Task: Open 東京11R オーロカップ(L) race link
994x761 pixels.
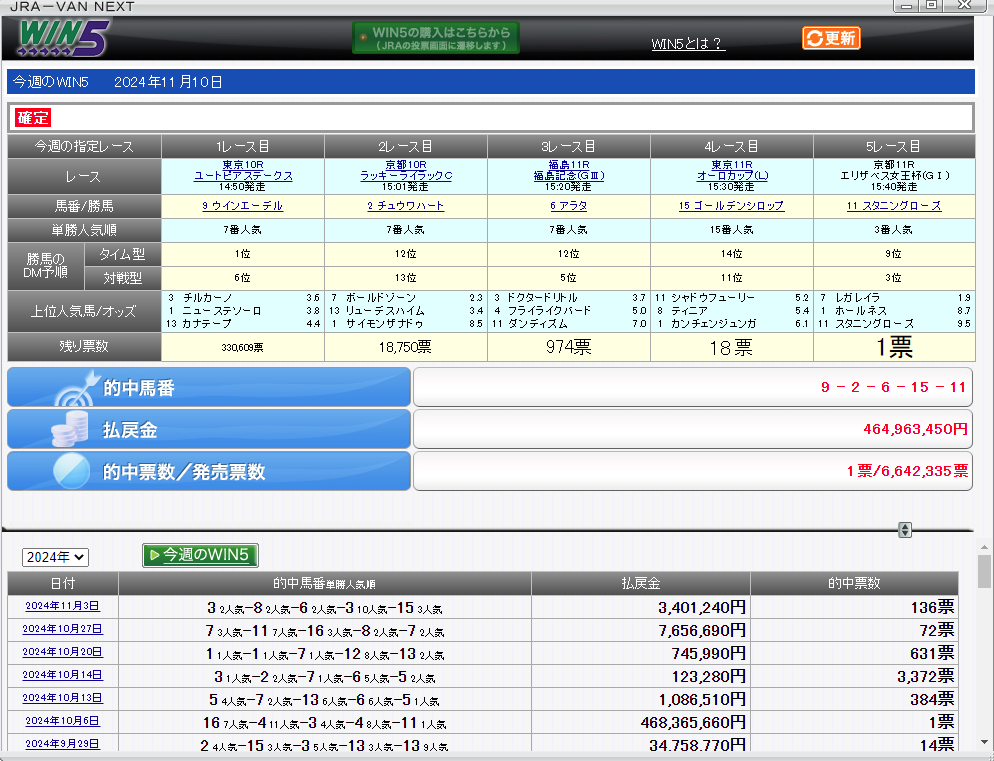Action: (732, 170)
